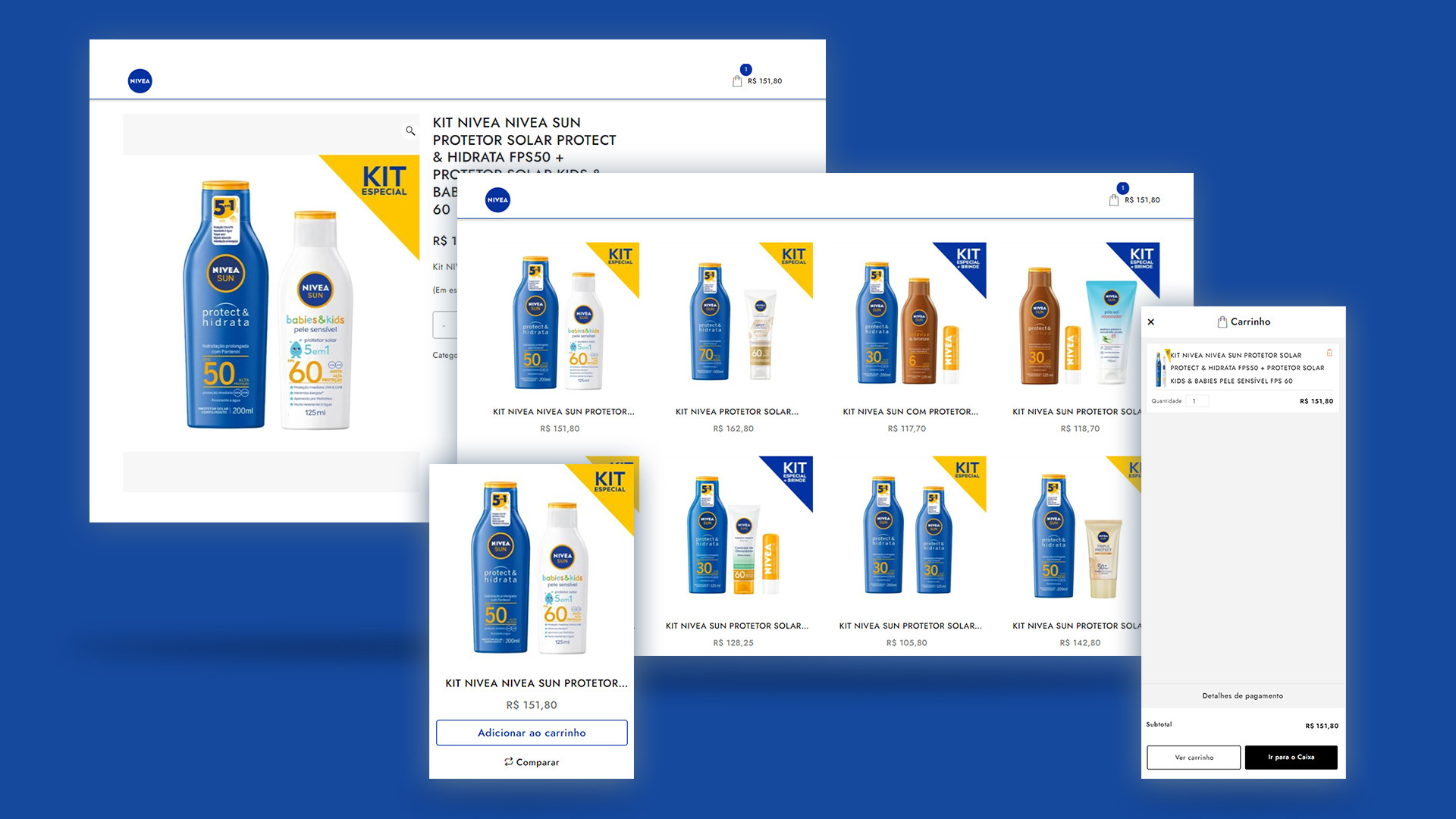Click Adicionar ao carrinho button
This screenshot has width=1456, height=819.
click(x=532, y=733)
